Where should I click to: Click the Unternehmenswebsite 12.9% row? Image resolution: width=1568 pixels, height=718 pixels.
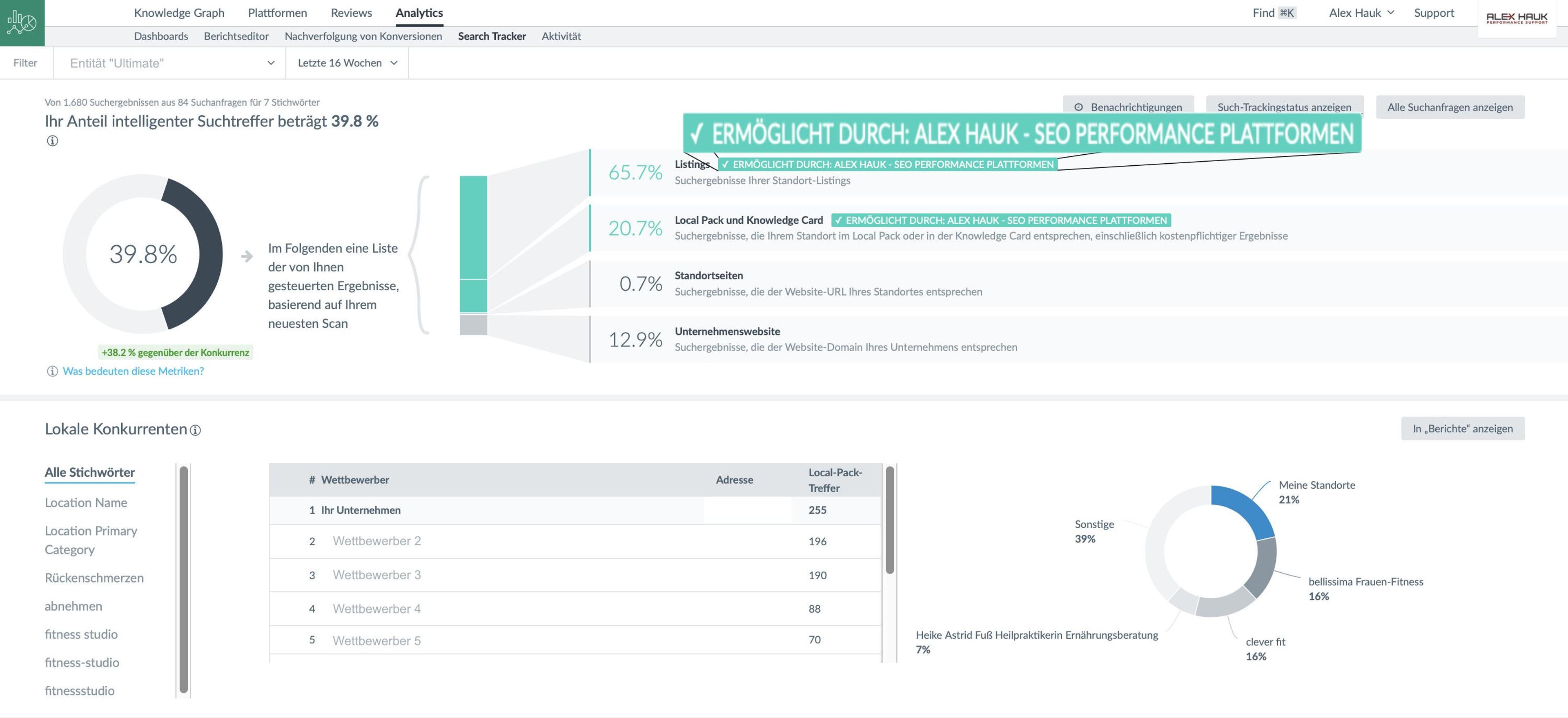(x=1078, y=339)
